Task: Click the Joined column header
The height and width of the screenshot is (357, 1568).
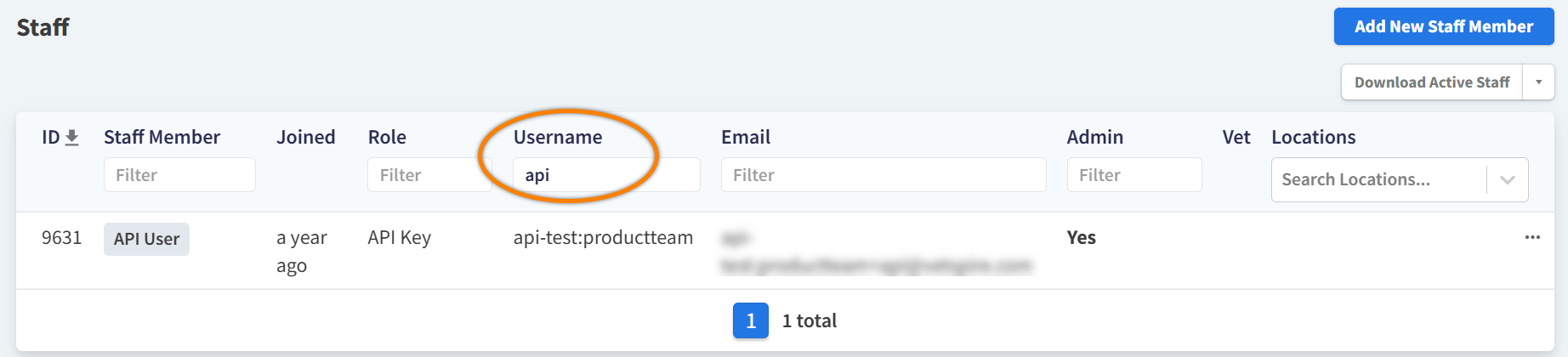Action: coord(305,137)
